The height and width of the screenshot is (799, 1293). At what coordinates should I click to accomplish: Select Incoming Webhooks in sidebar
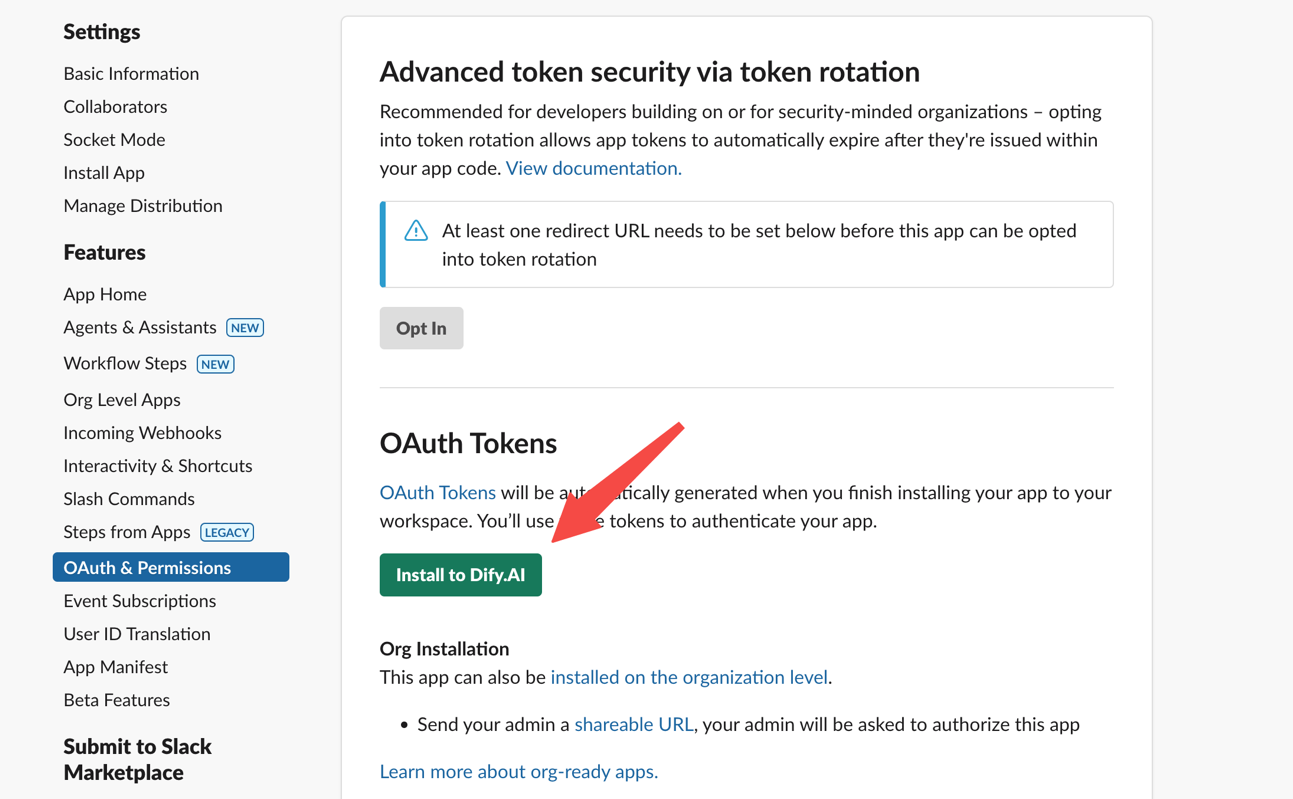pyautogui.click(x=142, y=432)
